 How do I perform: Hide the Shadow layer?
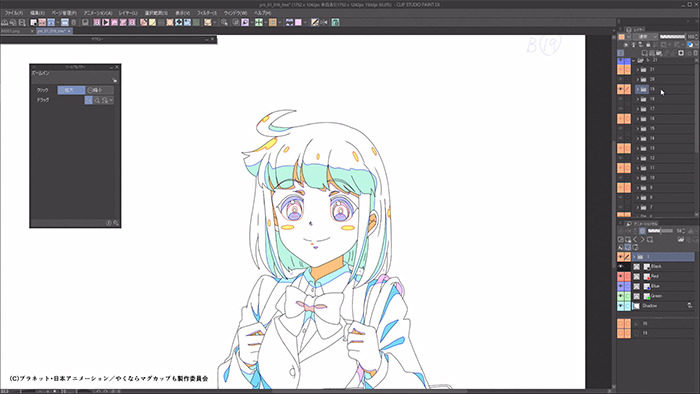(x=621, y=306)
